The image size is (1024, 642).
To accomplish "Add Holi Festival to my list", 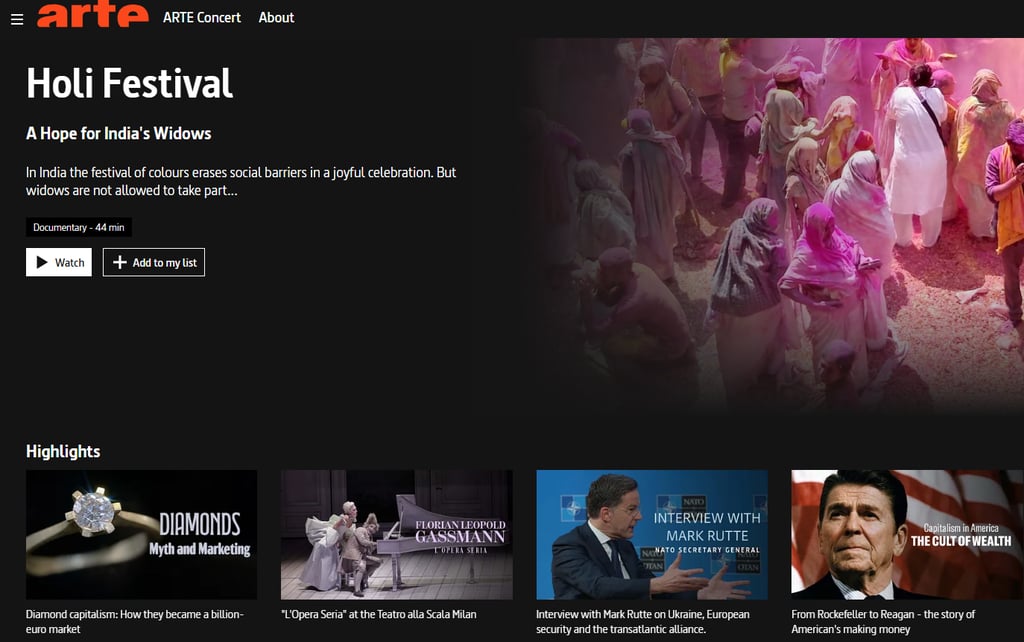I will pos(153,262).
